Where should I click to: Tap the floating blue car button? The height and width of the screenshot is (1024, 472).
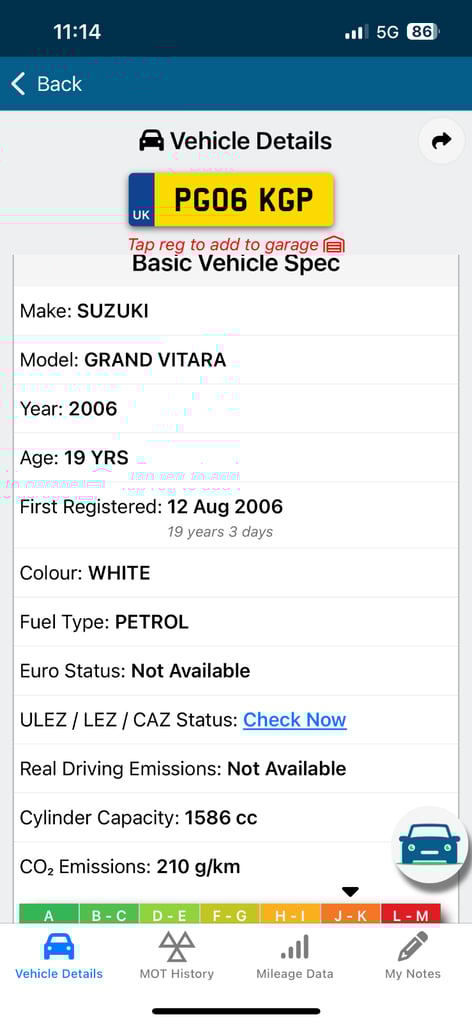pyautogui.click(x=430, y=844)
